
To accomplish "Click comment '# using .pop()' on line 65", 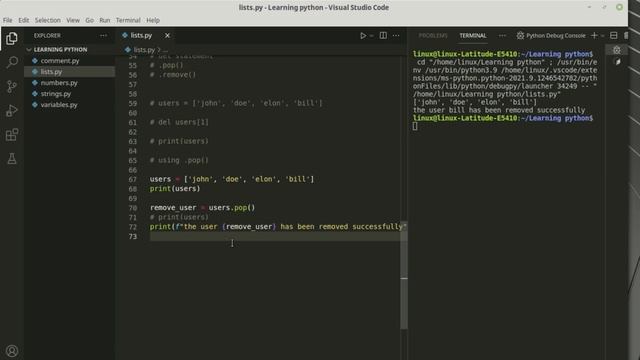I will point(179,160).
